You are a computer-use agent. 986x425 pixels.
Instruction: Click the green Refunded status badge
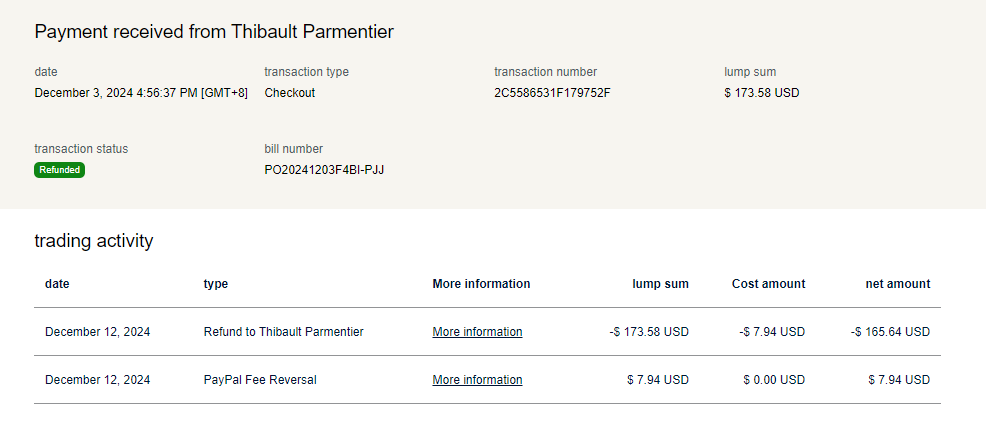coord(60,170)
